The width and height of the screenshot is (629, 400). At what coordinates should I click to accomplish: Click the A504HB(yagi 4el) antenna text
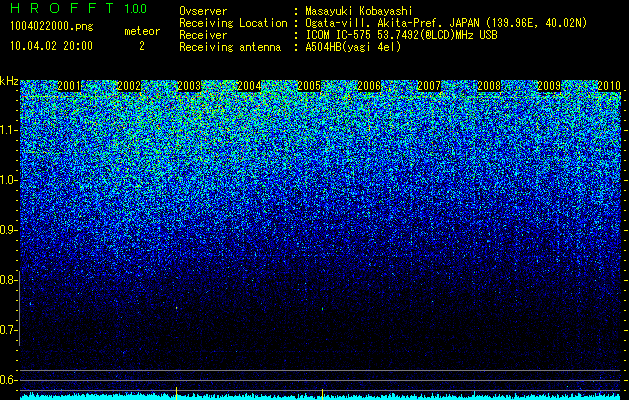point(353,47)
